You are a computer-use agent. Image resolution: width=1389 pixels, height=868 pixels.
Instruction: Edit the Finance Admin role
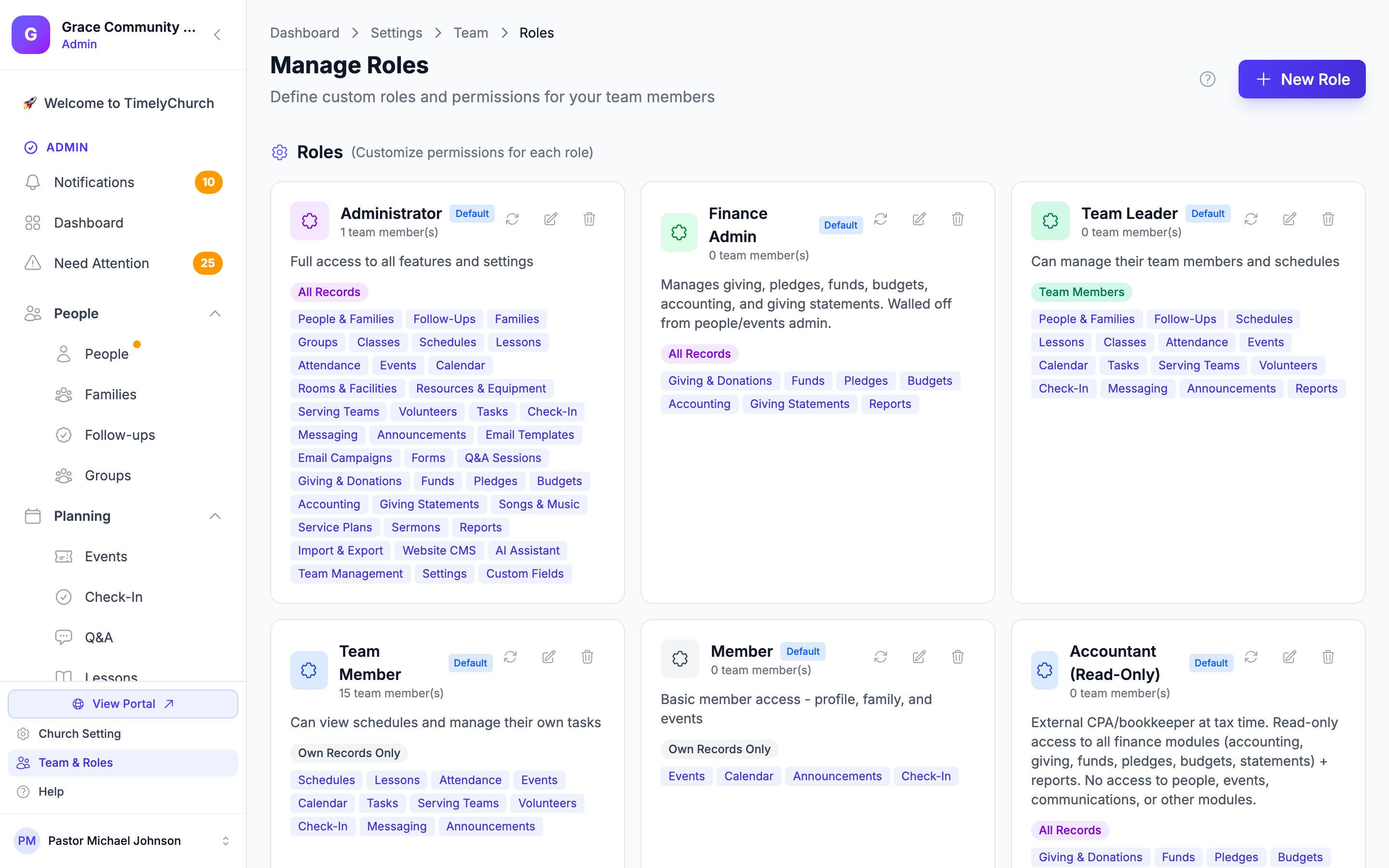coord(919,219)
